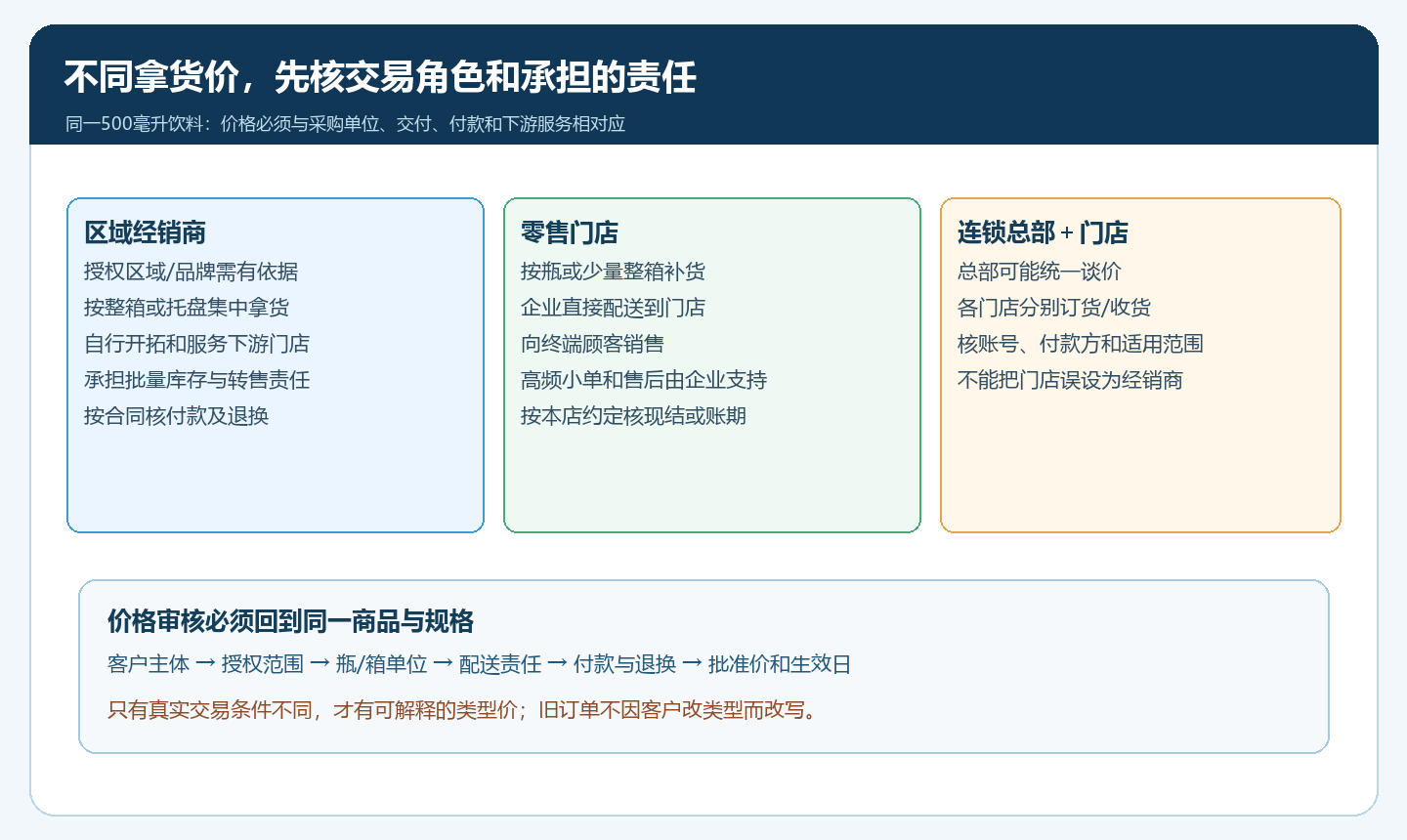Click 承担批量库存与转售责任
Image resolution: width=1407 pixels, height=840 pixels.
(x=196, y=380)
